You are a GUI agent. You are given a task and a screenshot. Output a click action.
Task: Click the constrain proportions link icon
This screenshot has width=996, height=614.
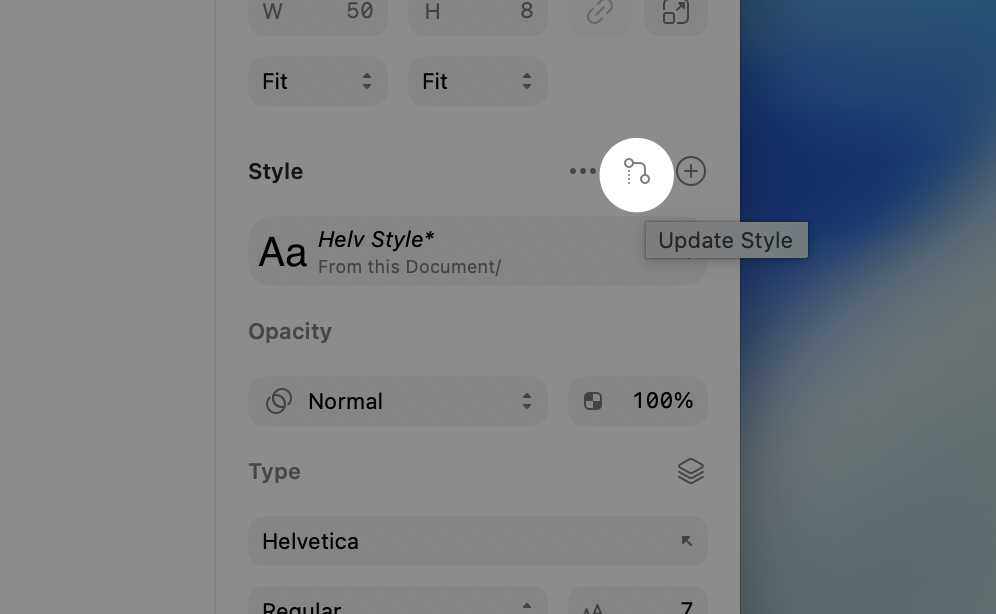pos(600,11)
